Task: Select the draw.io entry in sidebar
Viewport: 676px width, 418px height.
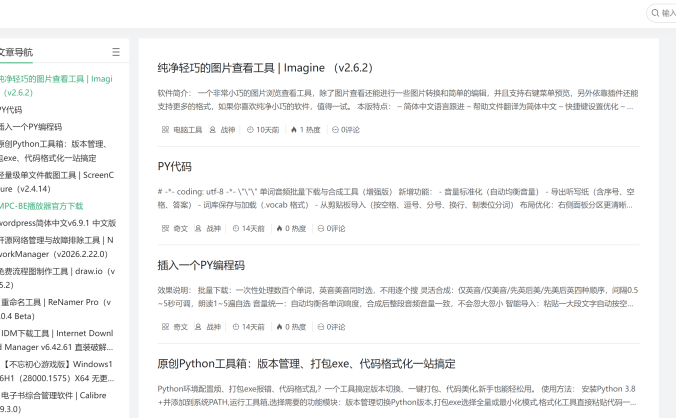Action: click(58, 278)
